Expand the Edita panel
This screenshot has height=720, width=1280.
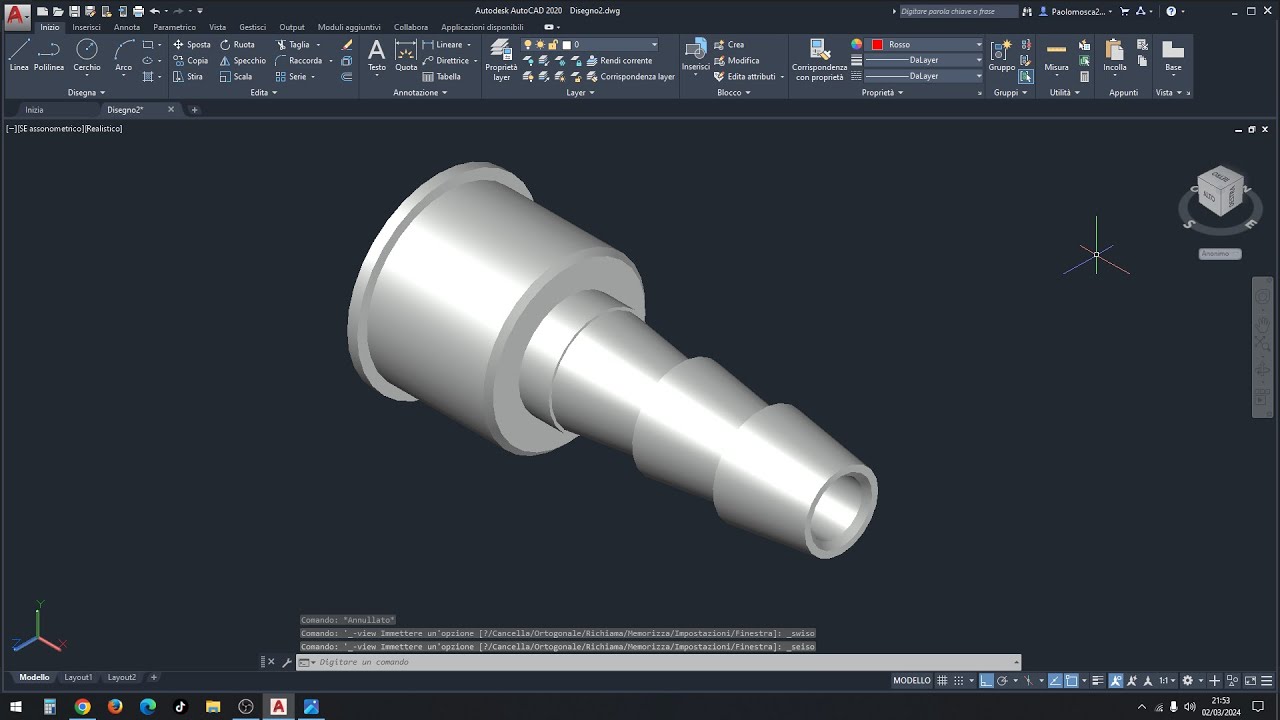pyautogui.click(x=264, y=93)
